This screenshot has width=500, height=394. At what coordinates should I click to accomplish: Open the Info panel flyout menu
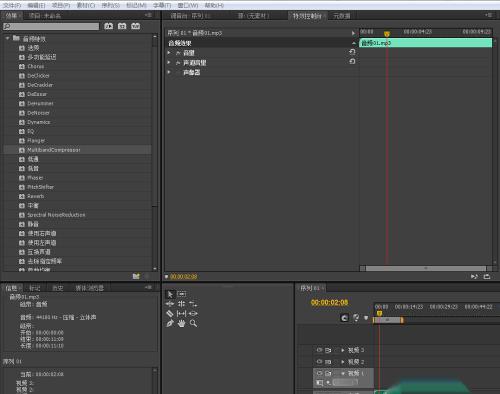149,287
